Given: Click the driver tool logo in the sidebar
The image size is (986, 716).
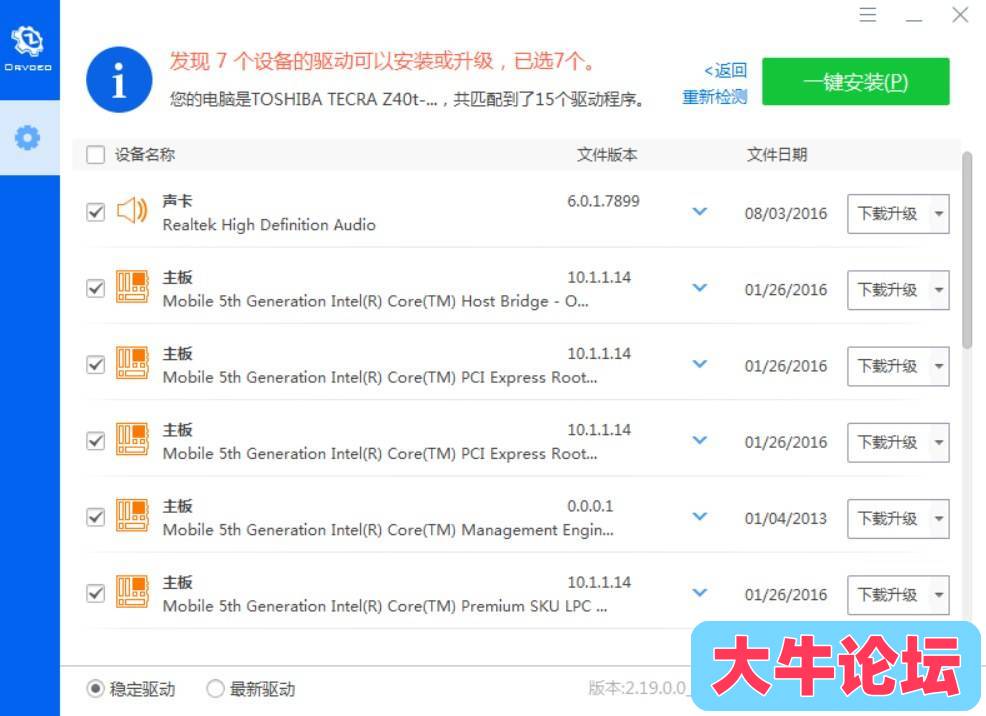Looking at the screenshot, I should [x=28, y=48].
